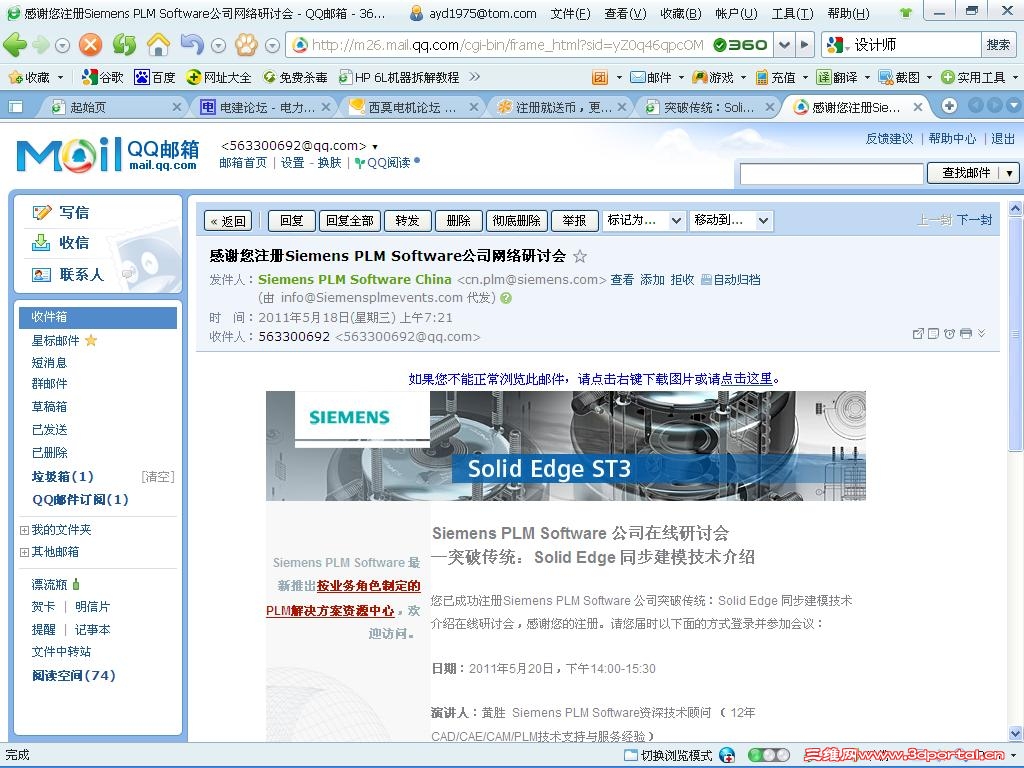Close the 注册就送币 tab
The height and width of the screenshot is (768, 1024).
coord(622,107)
